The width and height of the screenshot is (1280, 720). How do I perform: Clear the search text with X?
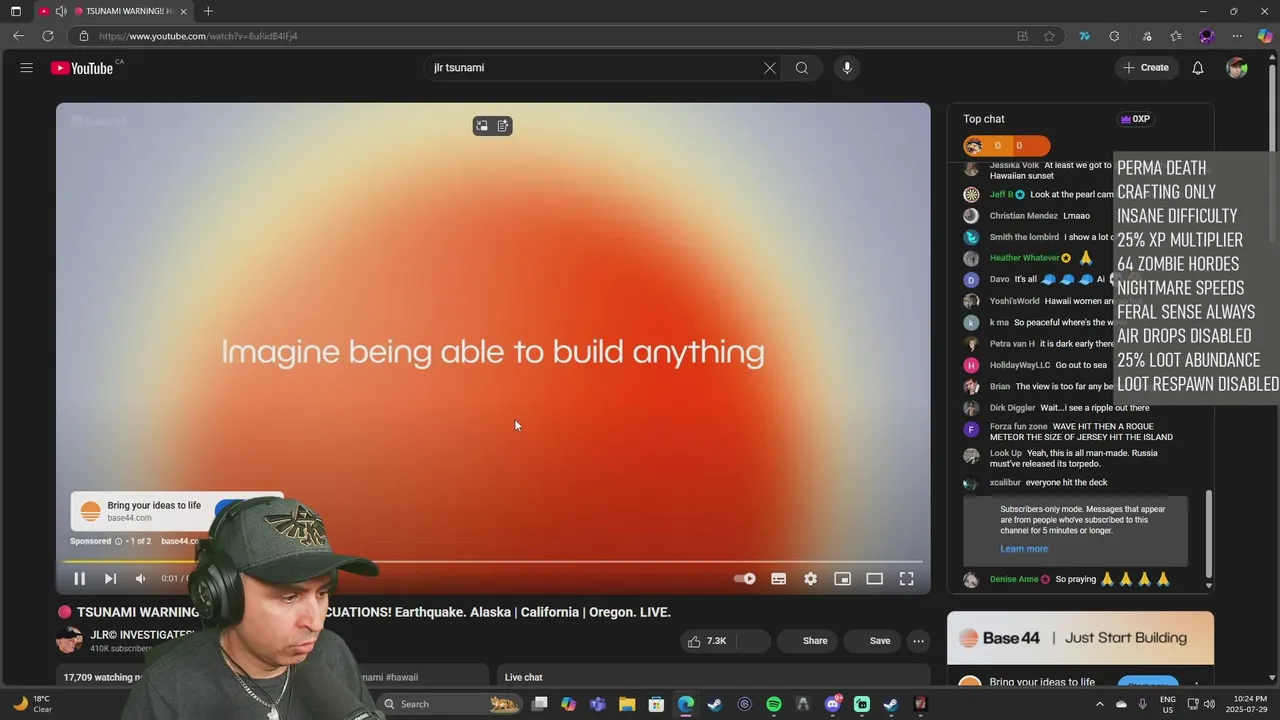[770, 68]
